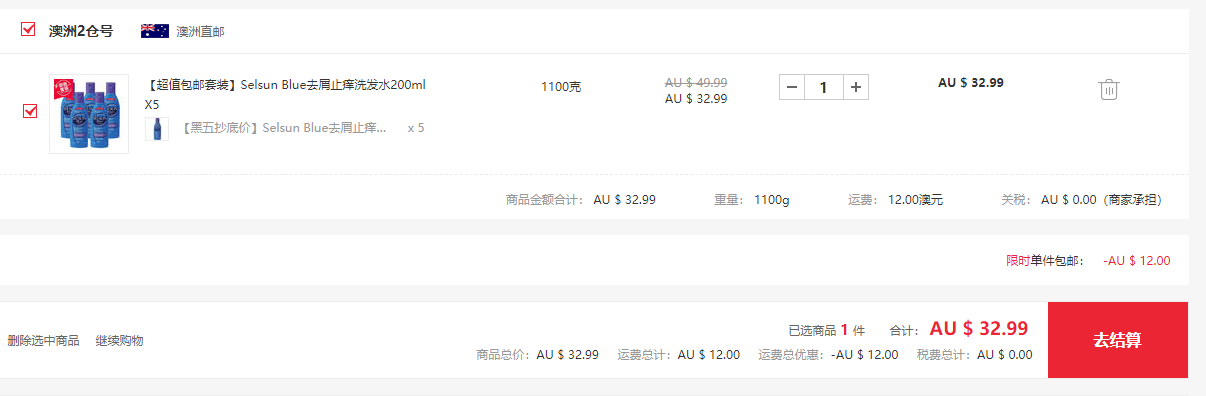Click the 澳洲直邮 shipping label
This screenshot has width=1206, height=396.
click(200, 32)
